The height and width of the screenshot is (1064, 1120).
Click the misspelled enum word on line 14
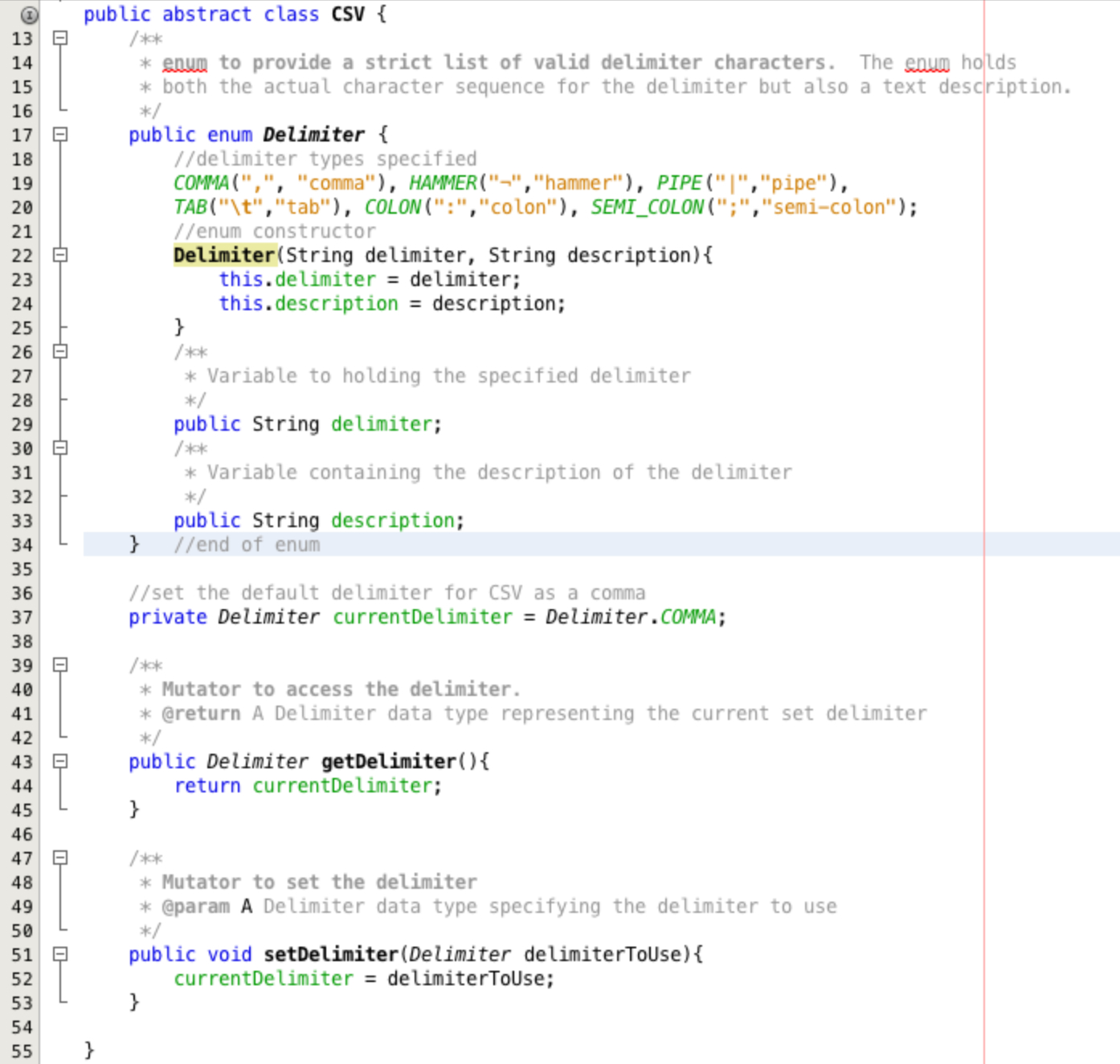(185, 63)
